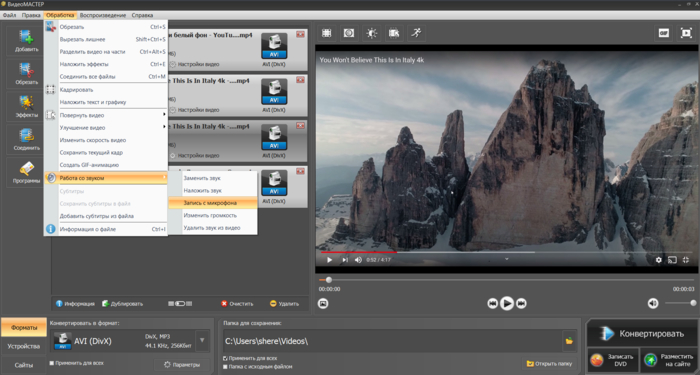Click Дублировать below the file list
This screenshot has width=700, height=375.
click(x=122, y=304)
